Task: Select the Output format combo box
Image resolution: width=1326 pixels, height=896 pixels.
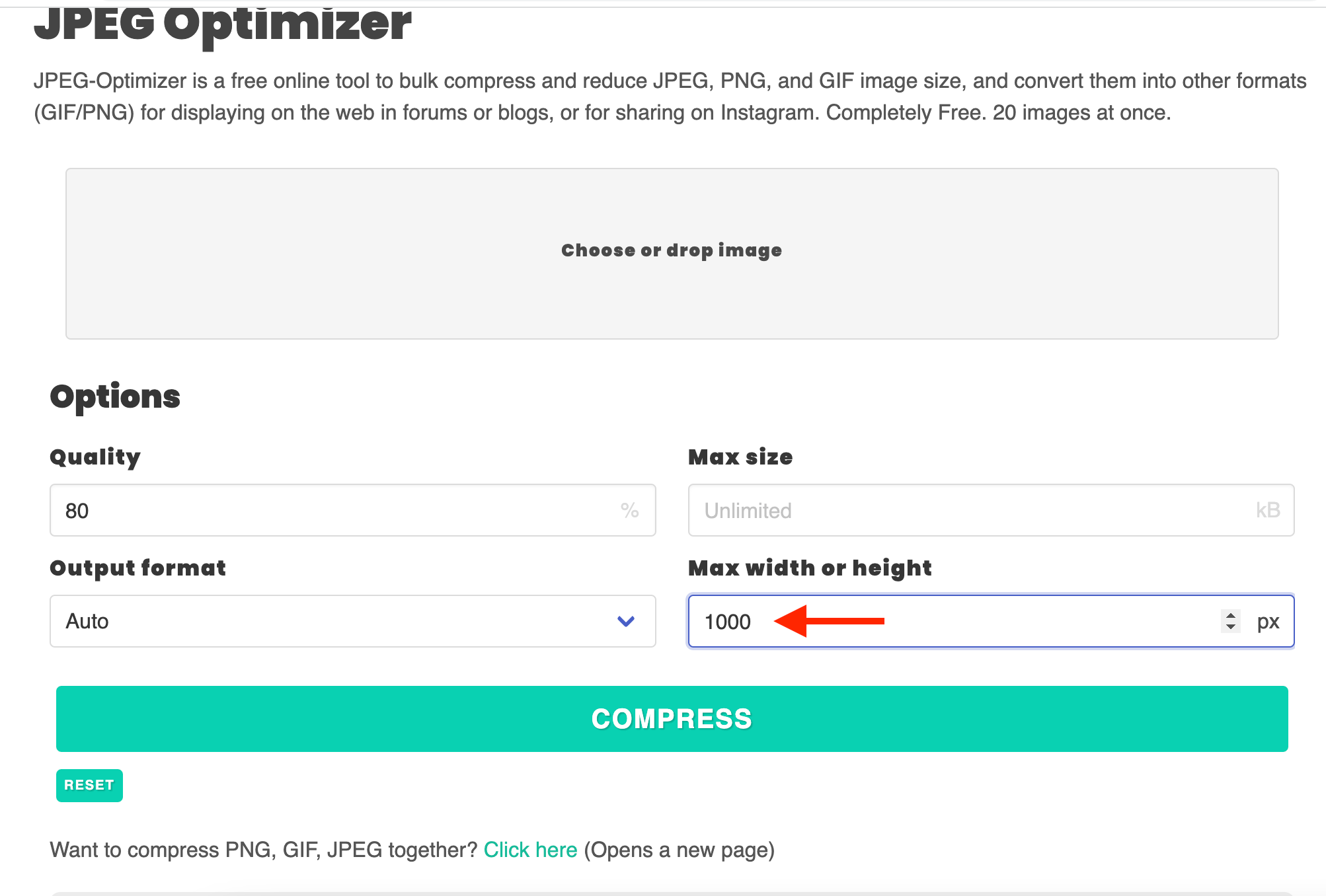Action: [352, 621]
